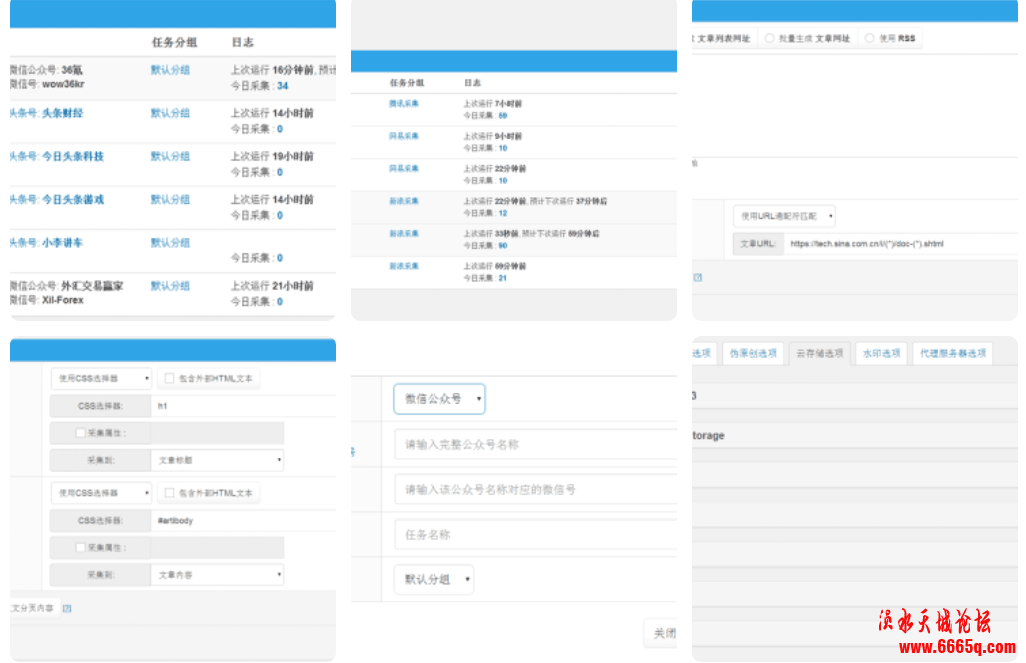Click the 关闭 button
The height and width of the screenshot is (663, 1026).
[661, 633]
